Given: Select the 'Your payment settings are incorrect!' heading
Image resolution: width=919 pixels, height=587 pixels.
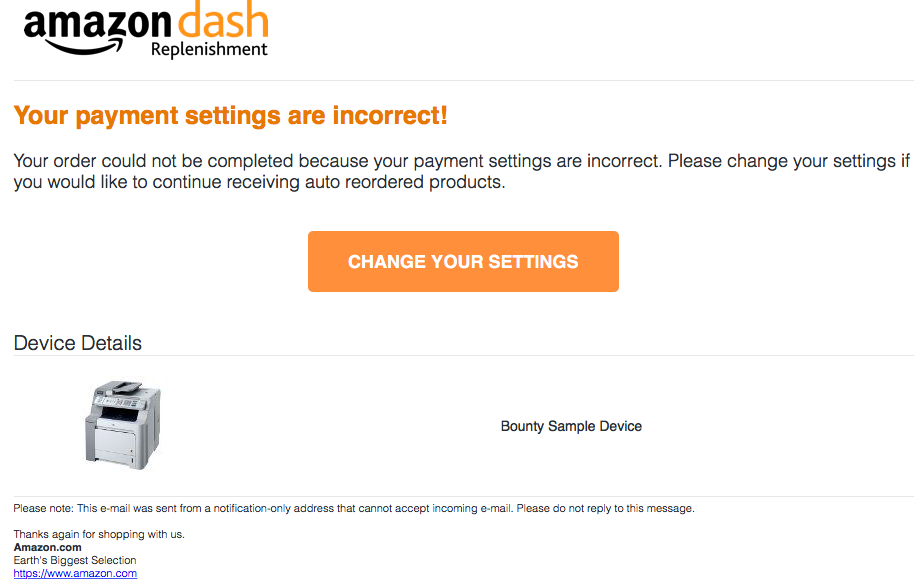Looking at the screenshot, I should click(230, 115).
